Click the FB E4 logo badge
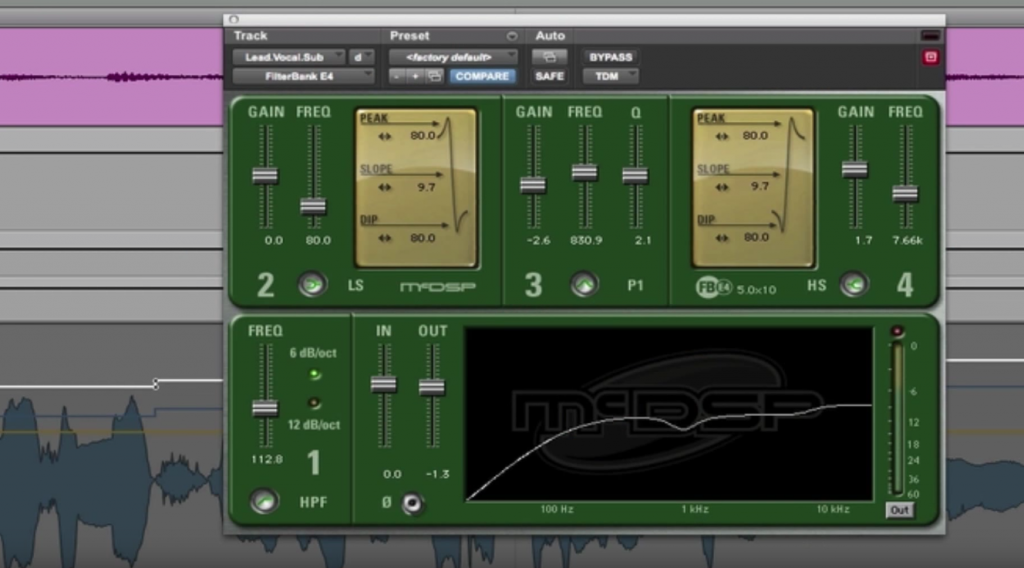The height and width of the screenshot is (568, 1024). coord(714,287)
